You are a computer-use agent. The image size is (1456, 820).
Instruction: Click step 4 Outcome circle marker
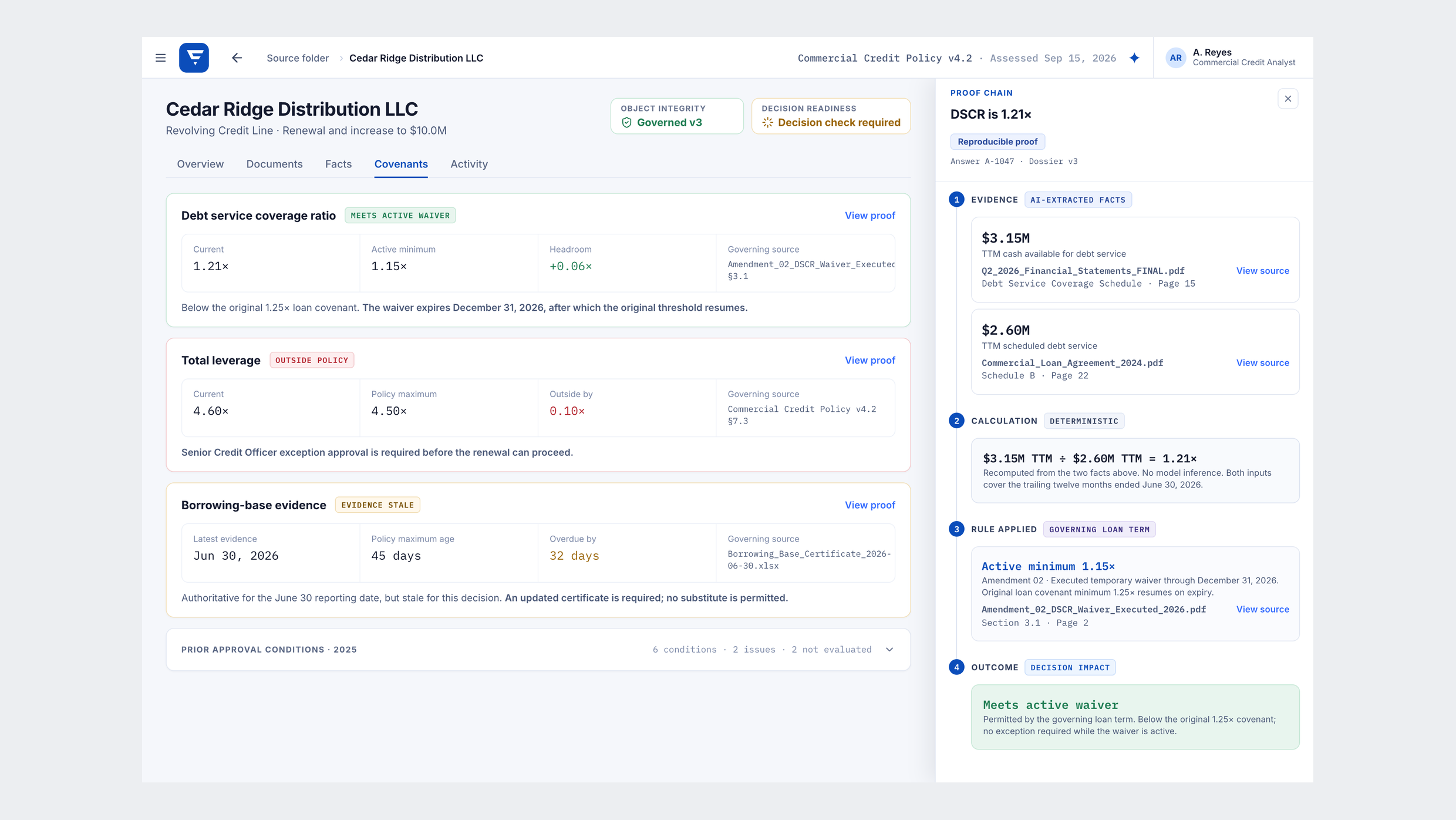956,667
